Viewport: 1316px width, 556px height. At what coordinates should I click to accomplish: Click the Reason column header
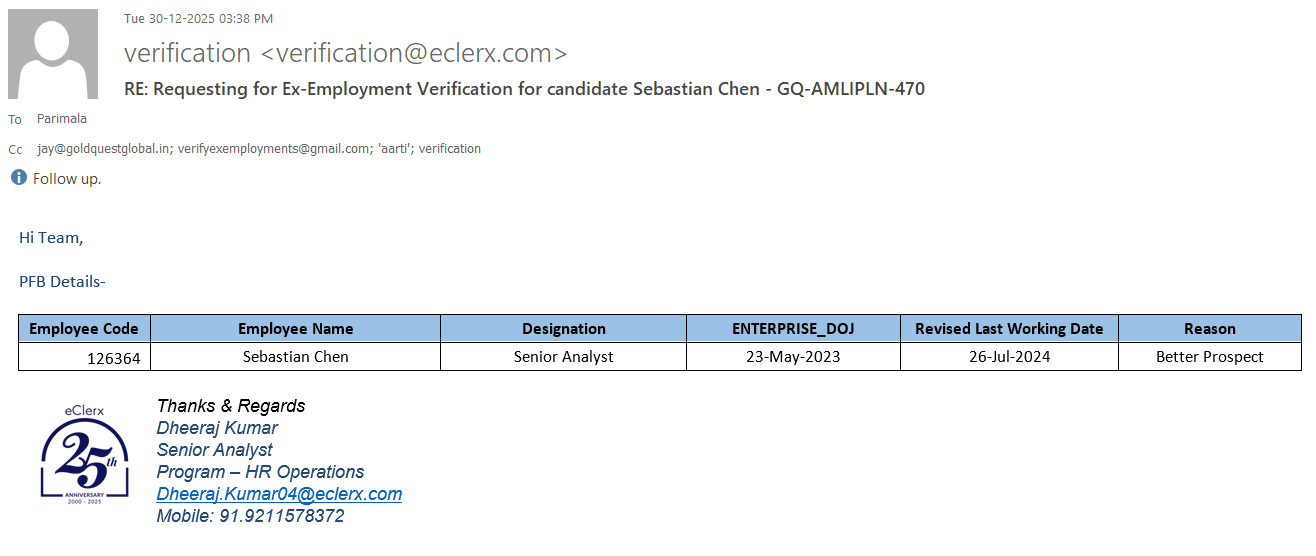pos(1209,328)
